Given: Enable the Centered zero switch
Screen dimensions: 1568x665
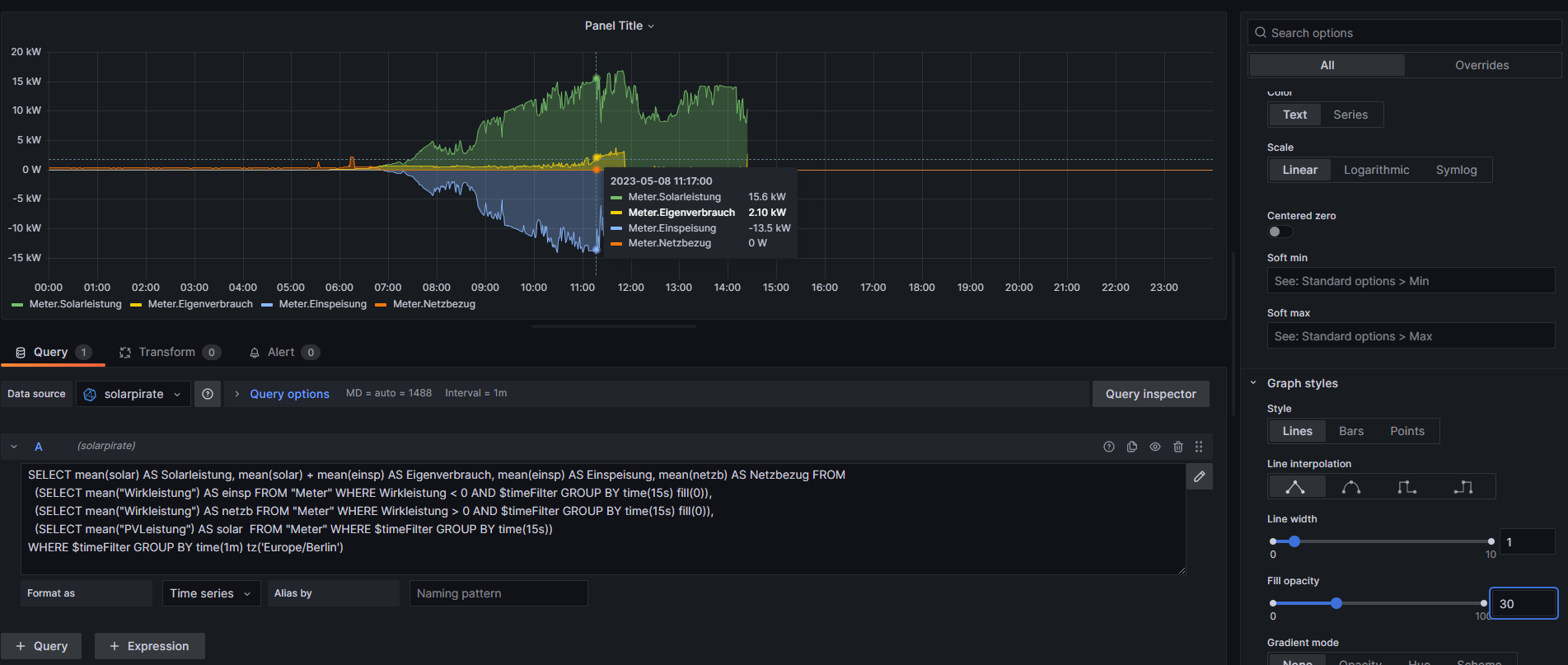Looking at the screenshot, I should [x=1280, y=232].
